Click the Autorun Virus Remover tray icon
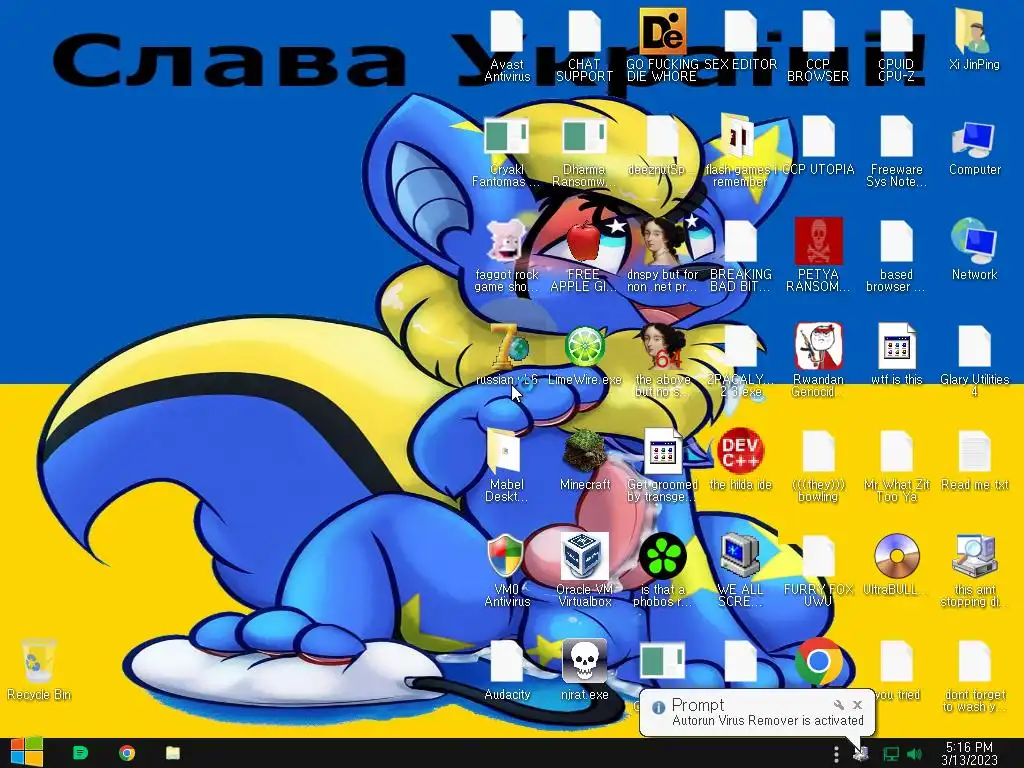The height and width of the screenshot is (768, 1024). click(861, 754)
